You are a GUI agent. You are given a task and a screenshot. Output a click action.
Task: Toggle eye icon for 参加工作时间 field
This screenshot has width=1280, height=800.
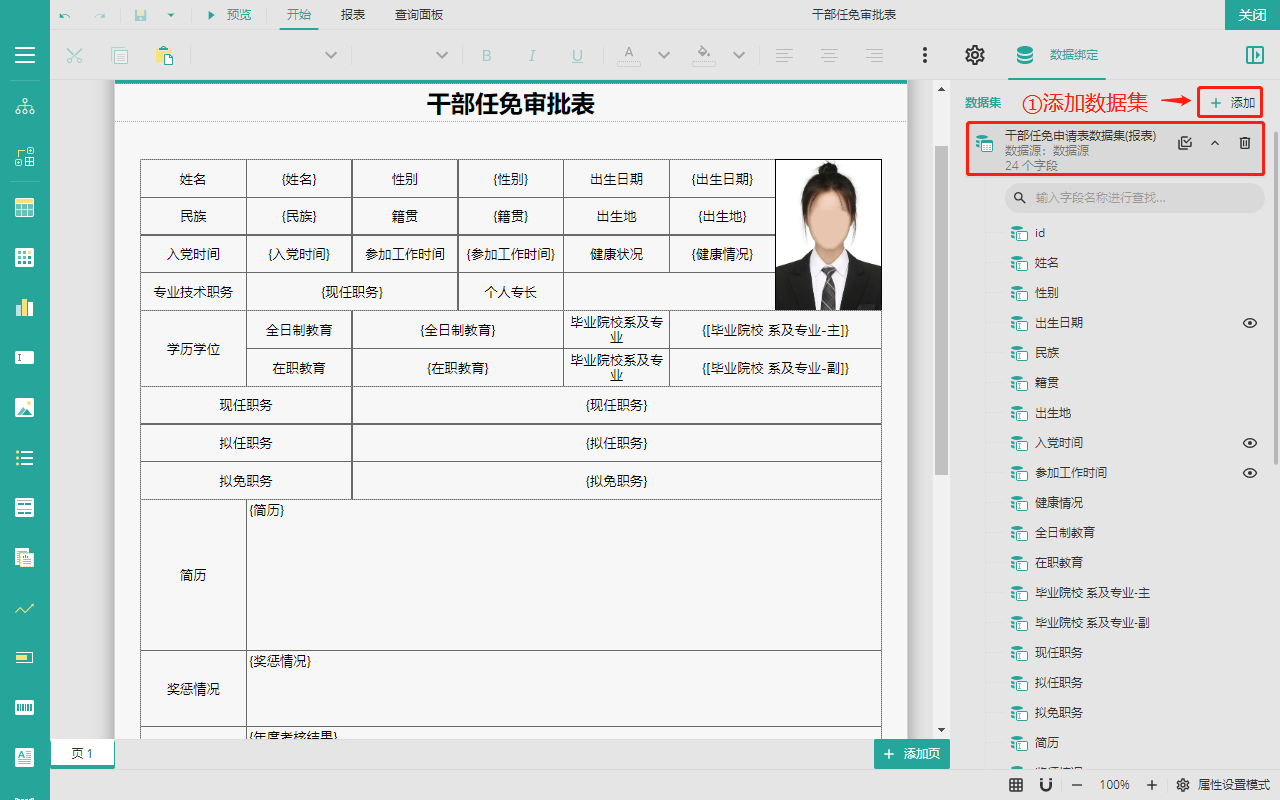[1249, 473]
